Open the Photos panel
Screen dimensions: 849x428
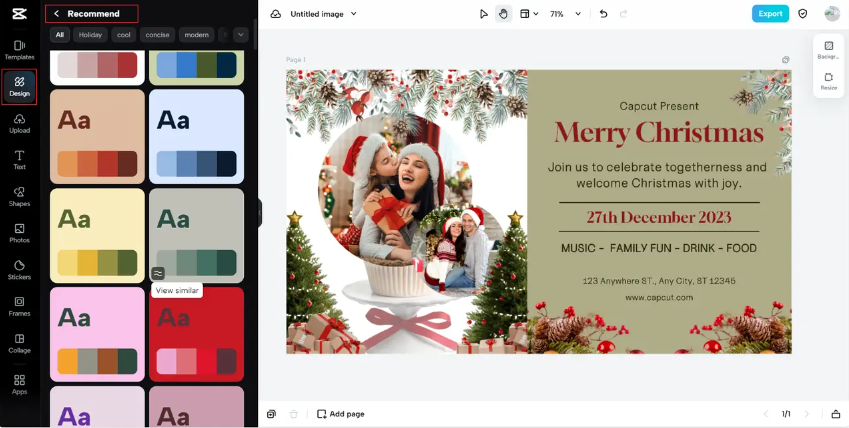click(19, 233)
